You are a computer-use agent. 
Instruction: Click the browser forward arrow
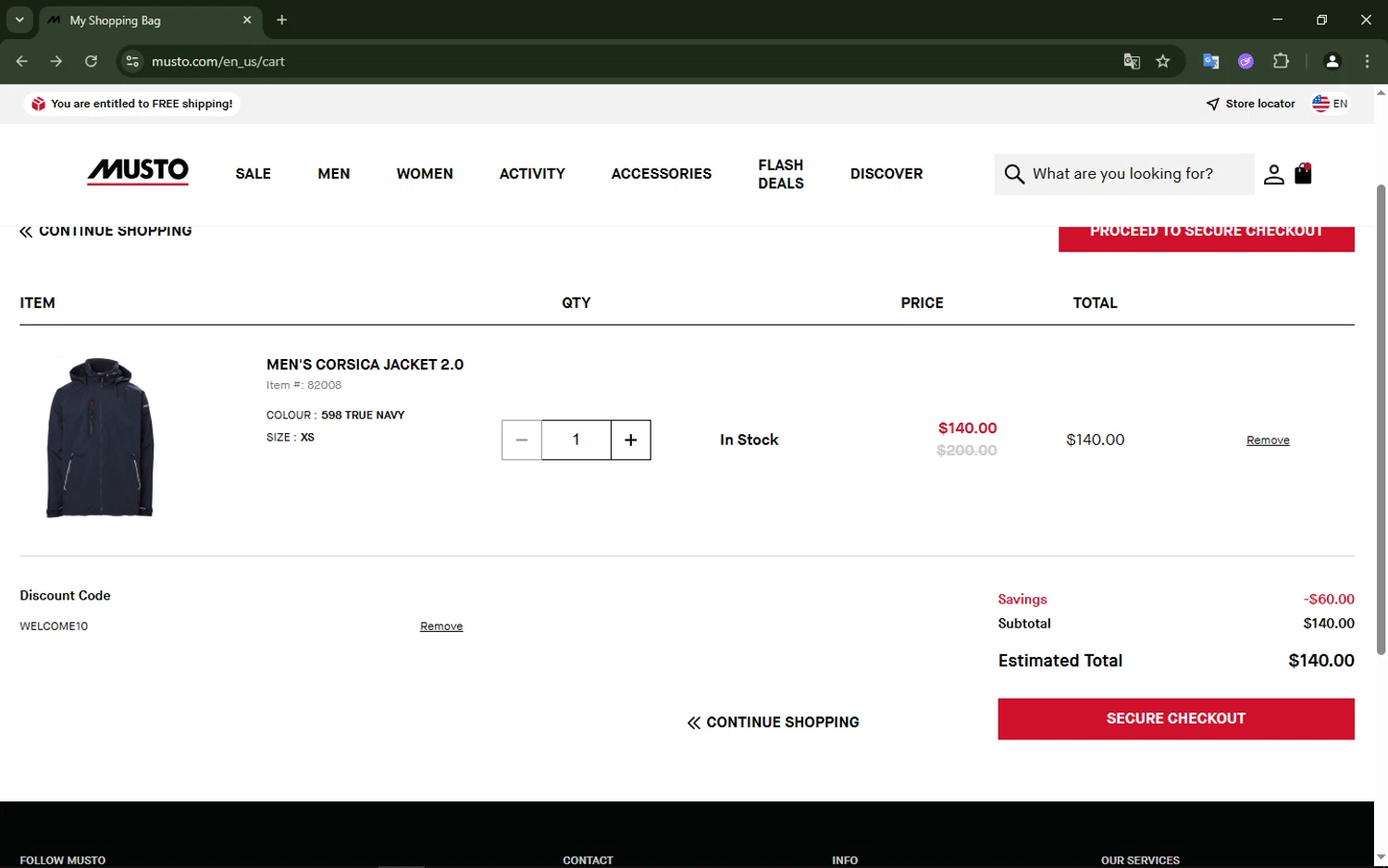[56, 61]
